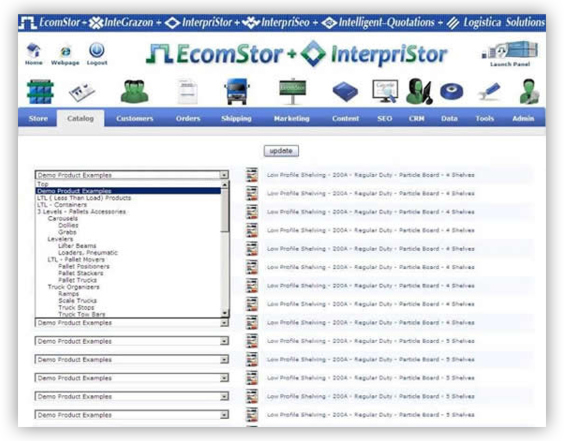Open the Admin tab
The width and height of the screenshot is (564, 441).
coord(523,118)
